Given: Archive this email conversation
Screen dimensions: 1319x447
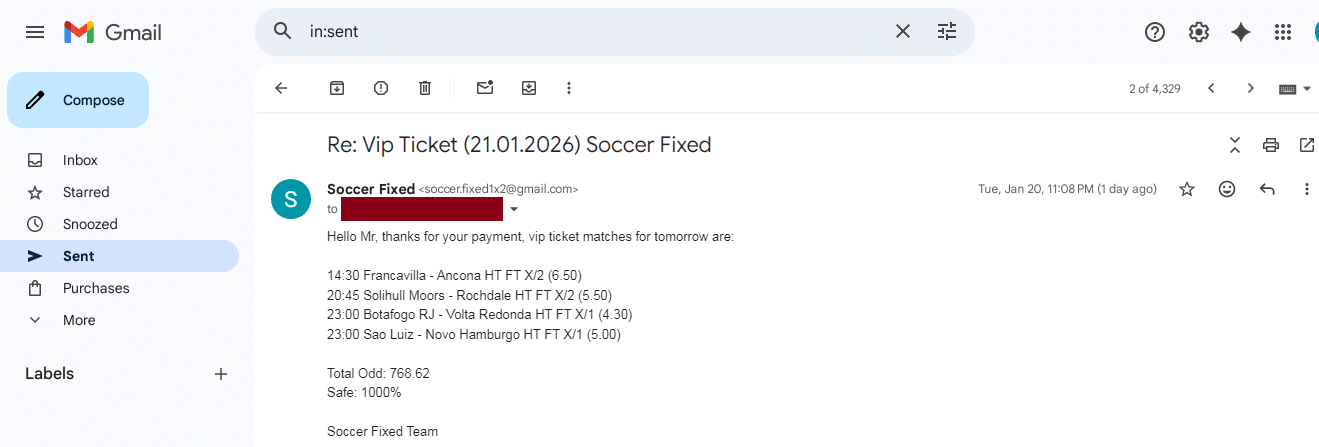Looking at the screenshot, I should click(337, 88).
